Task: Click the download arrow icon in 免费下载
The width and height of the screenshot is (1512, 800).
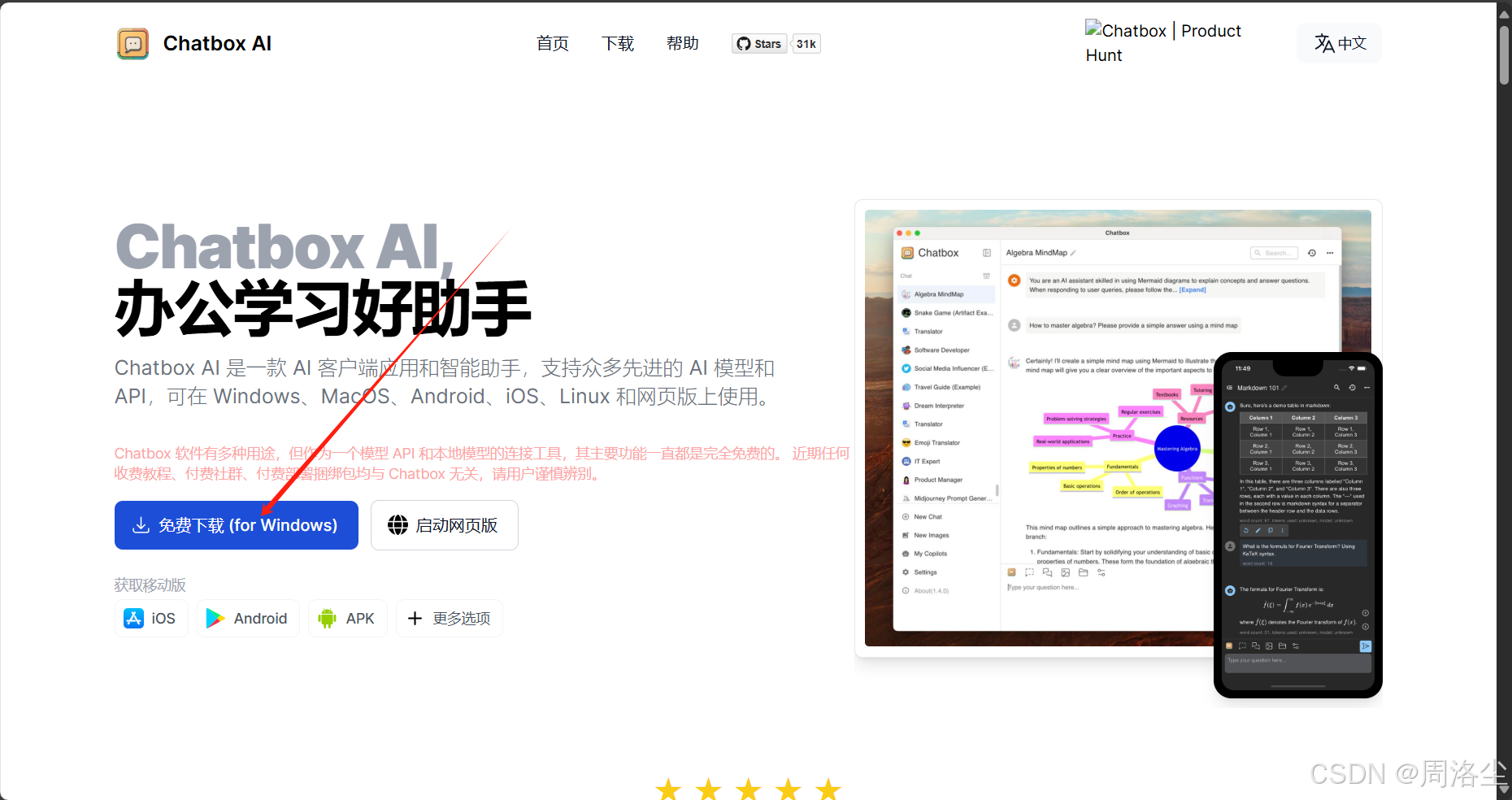Action: click(x=141, y=525)
